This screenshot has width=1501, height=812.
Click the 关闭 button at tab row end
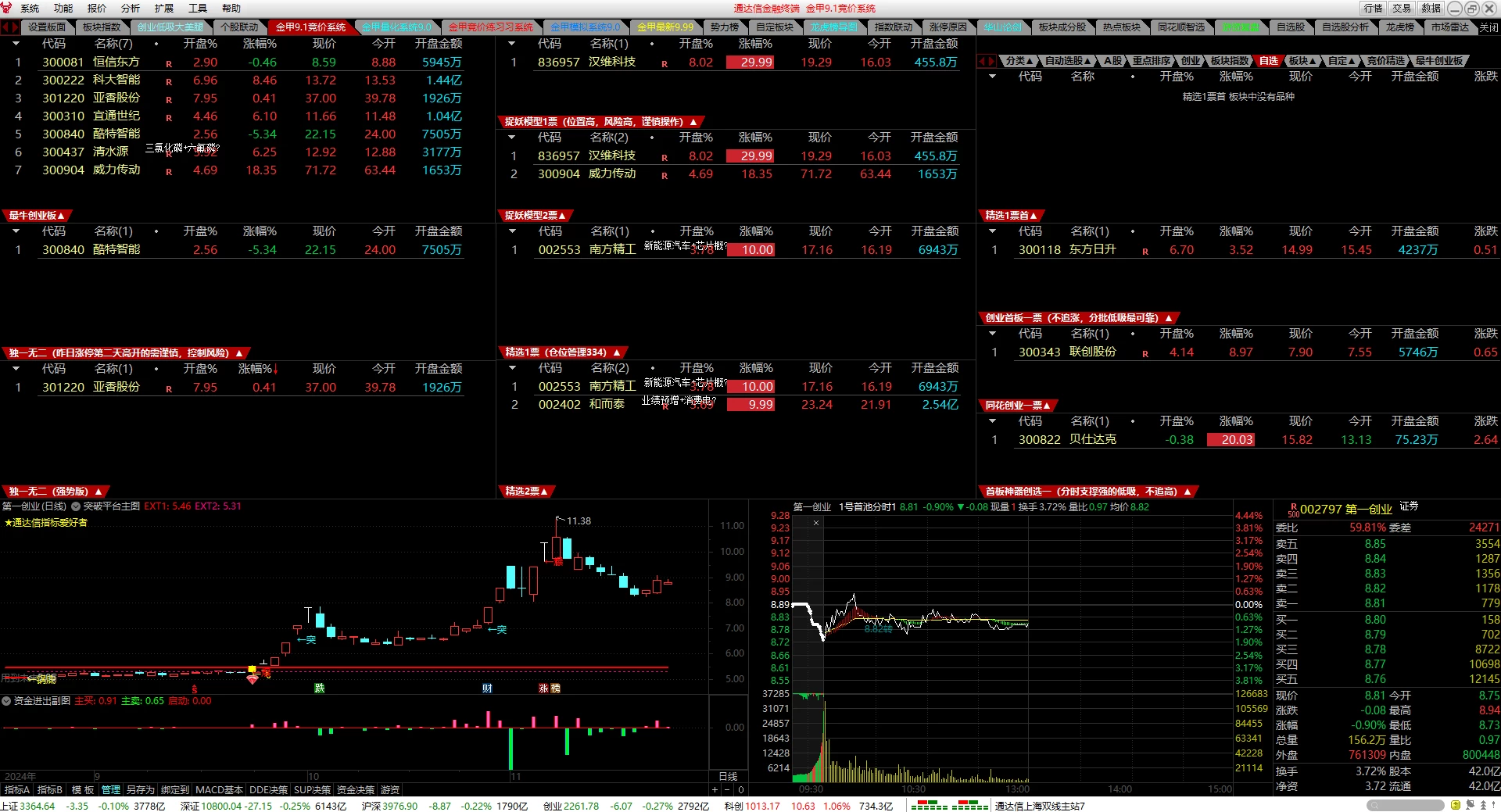(1488, 27)
